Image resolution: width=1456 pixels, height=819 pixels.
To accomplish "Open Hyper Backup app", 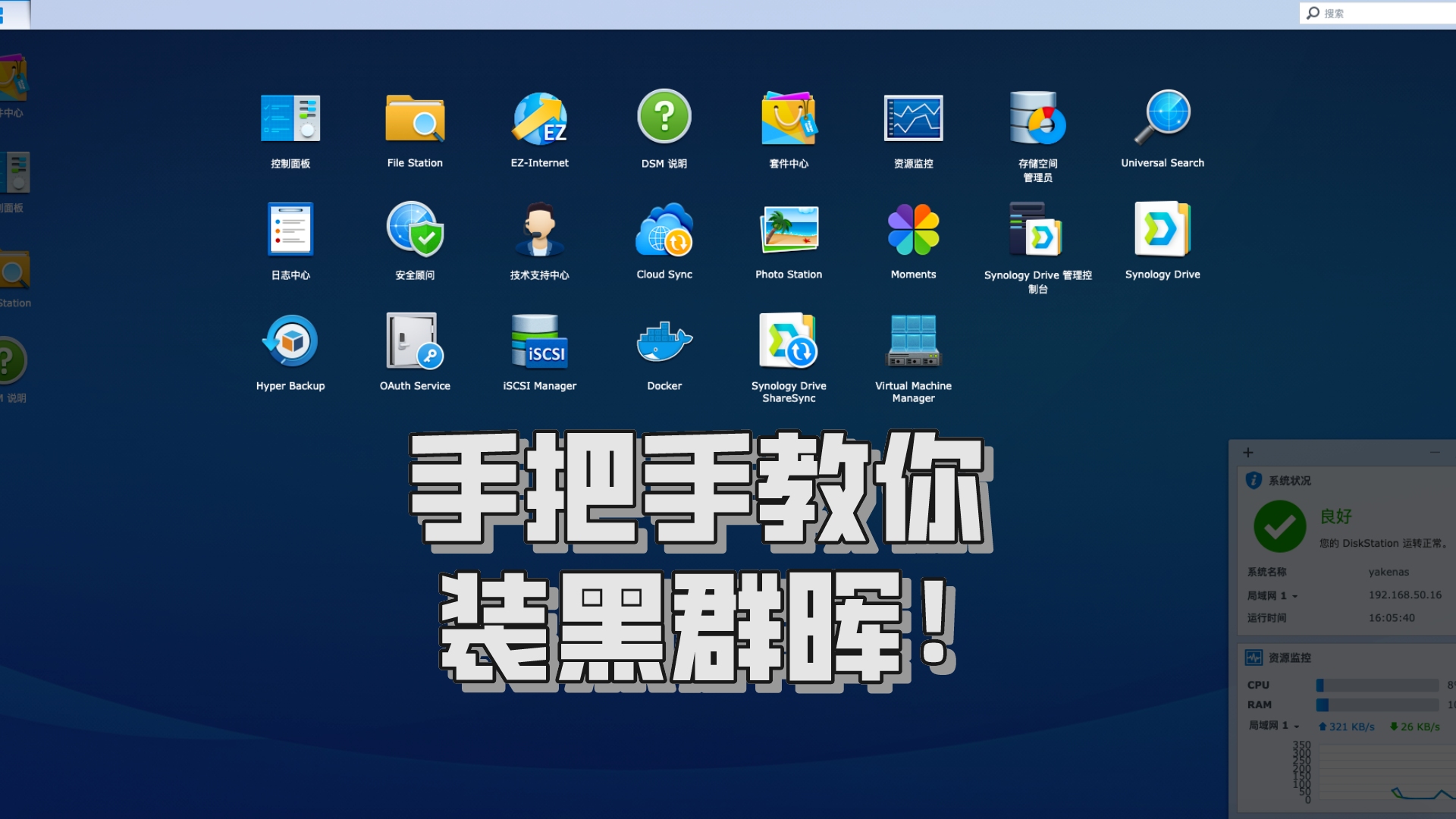I will coord(290,341).
